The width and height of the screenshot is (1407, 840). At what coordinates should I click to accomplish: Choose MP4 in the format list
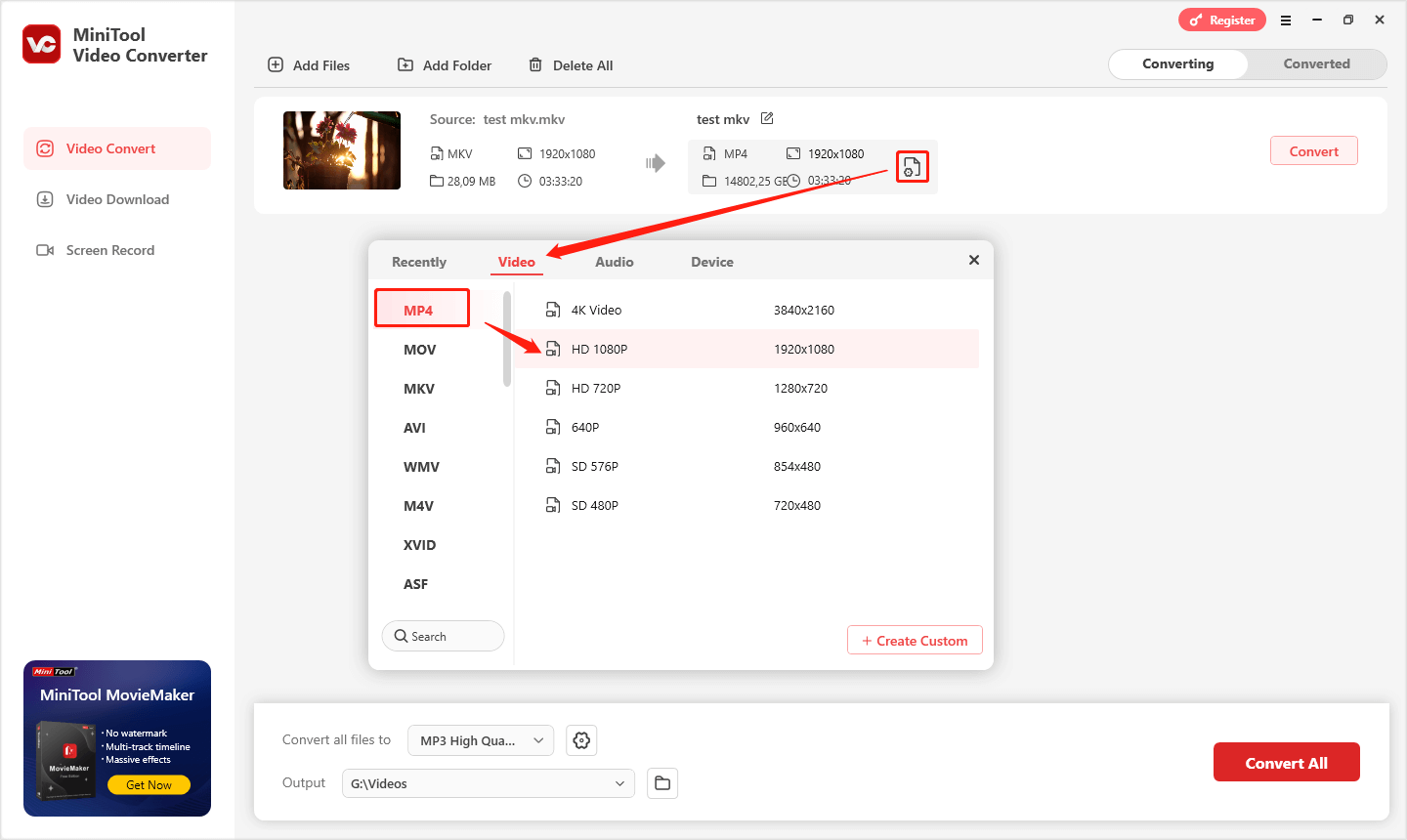[422, 309]
